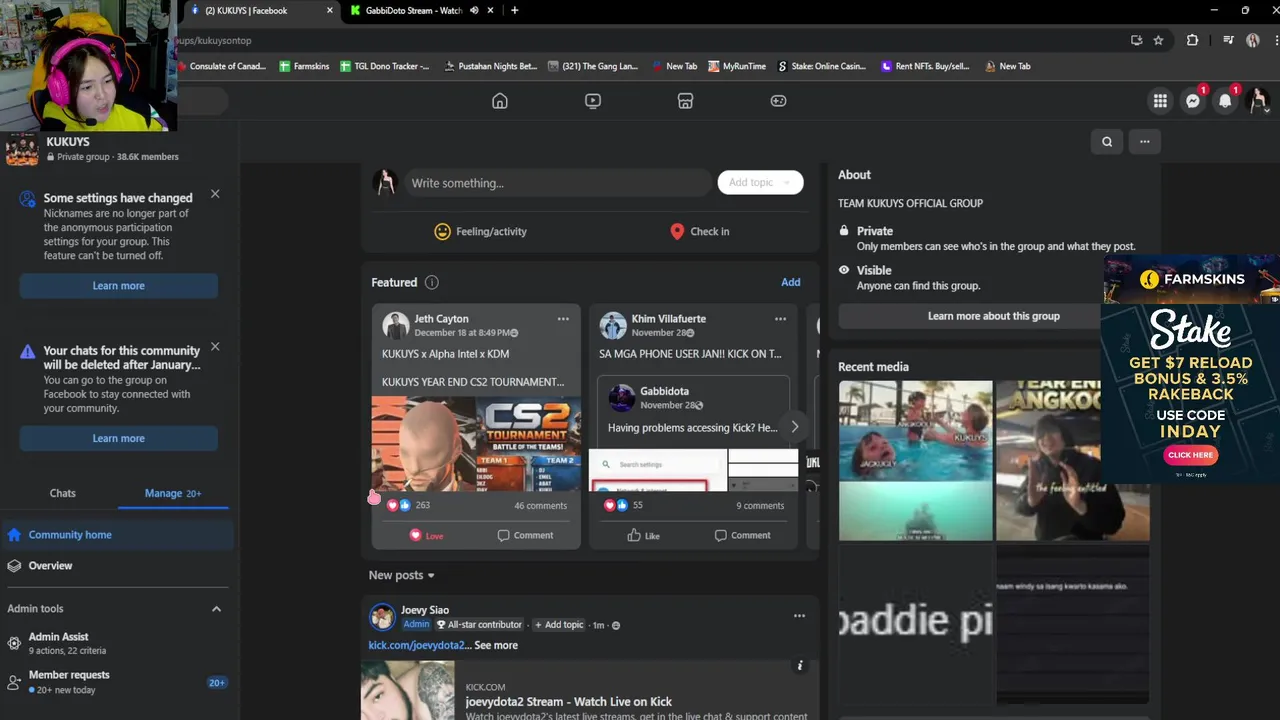This screenshot has height=720, width=1280.
Task: Expand 'See more' on Joevy Siao post
Action: click(x=496, y=645)
